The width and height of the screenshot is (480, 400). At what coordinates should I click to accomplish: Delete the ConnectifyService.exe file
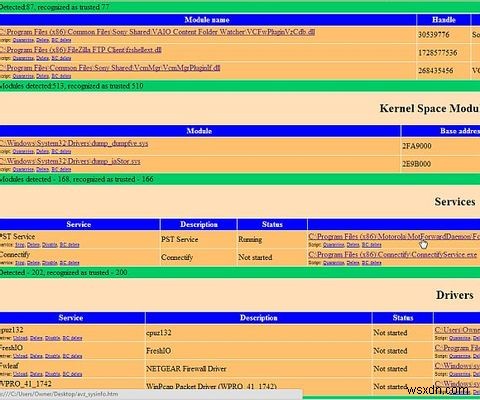pos(353,263)
